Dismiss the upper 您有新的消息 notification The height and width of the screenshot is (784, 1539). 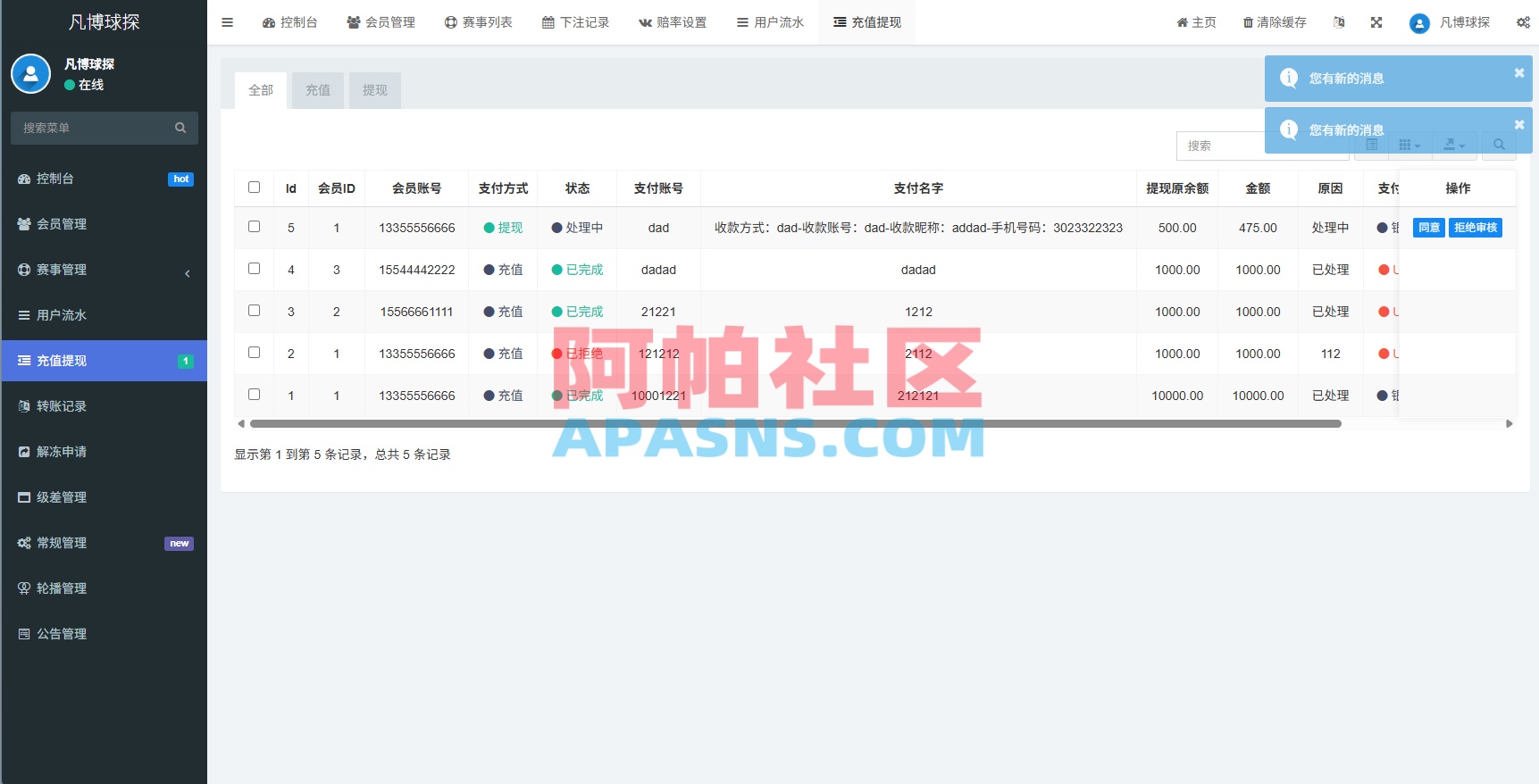click(1519, 73)
